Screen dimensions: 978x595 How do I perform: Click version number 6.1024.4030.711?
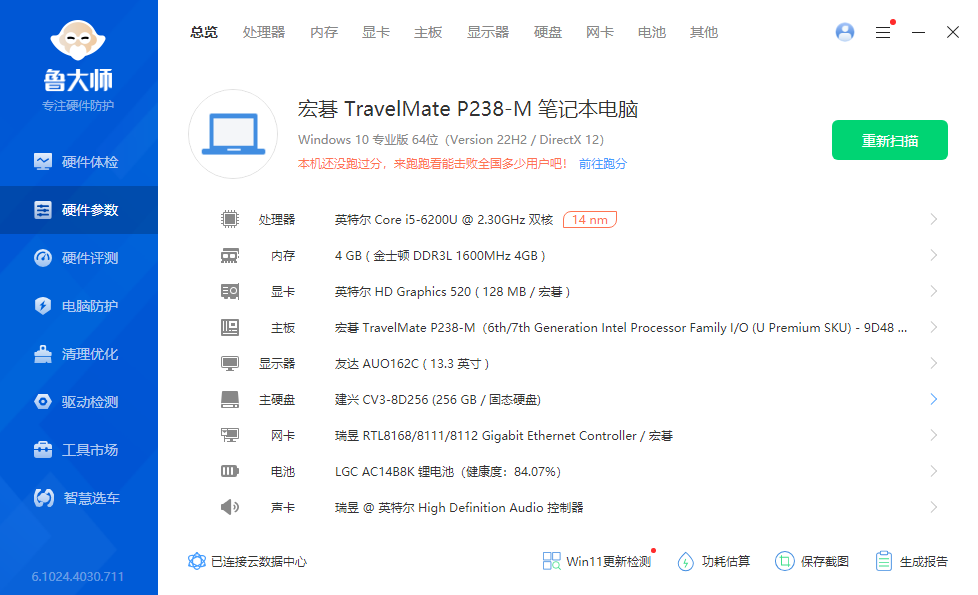point(78,577)
